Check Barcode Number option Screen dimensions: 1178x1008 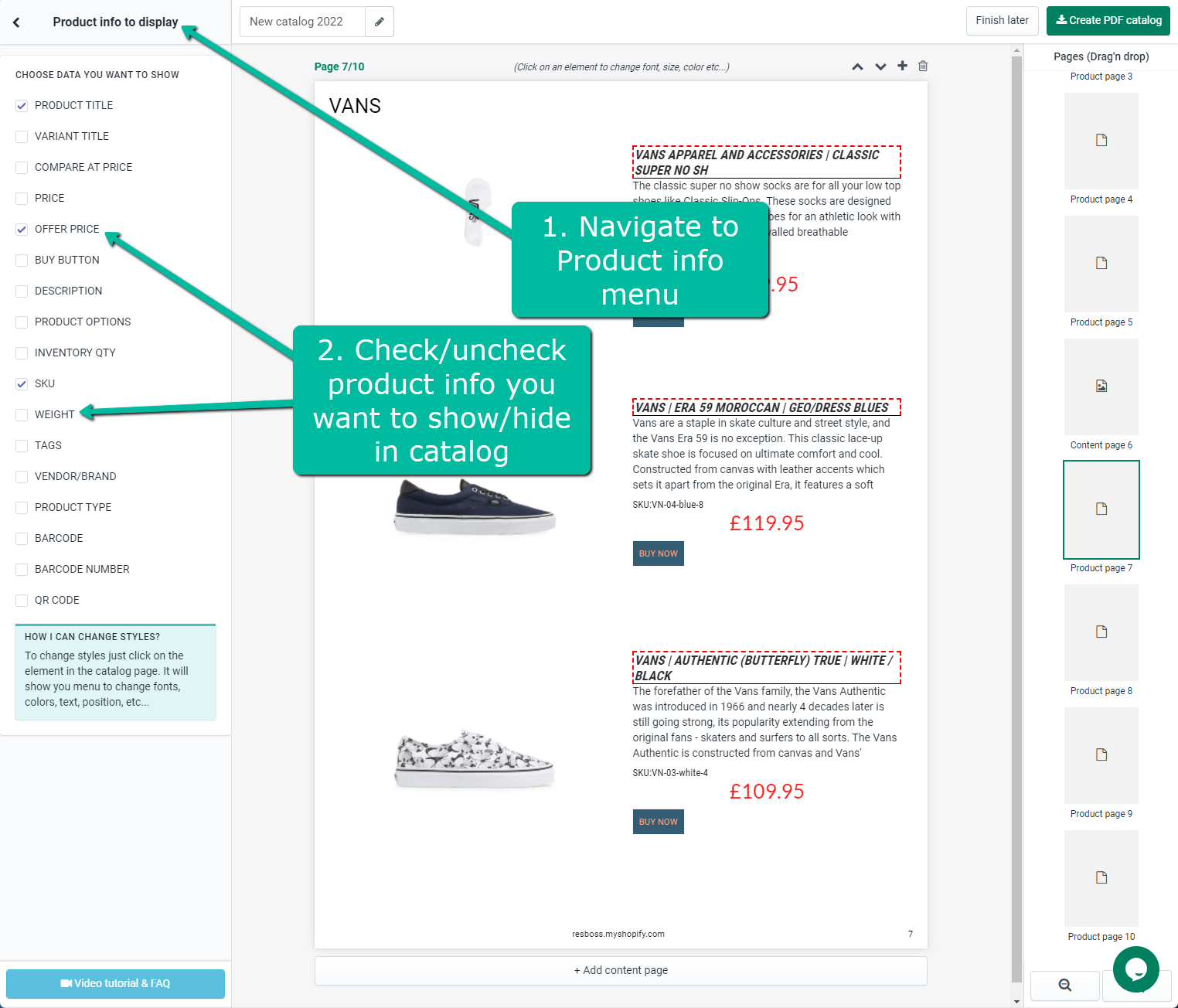point(22,570)
